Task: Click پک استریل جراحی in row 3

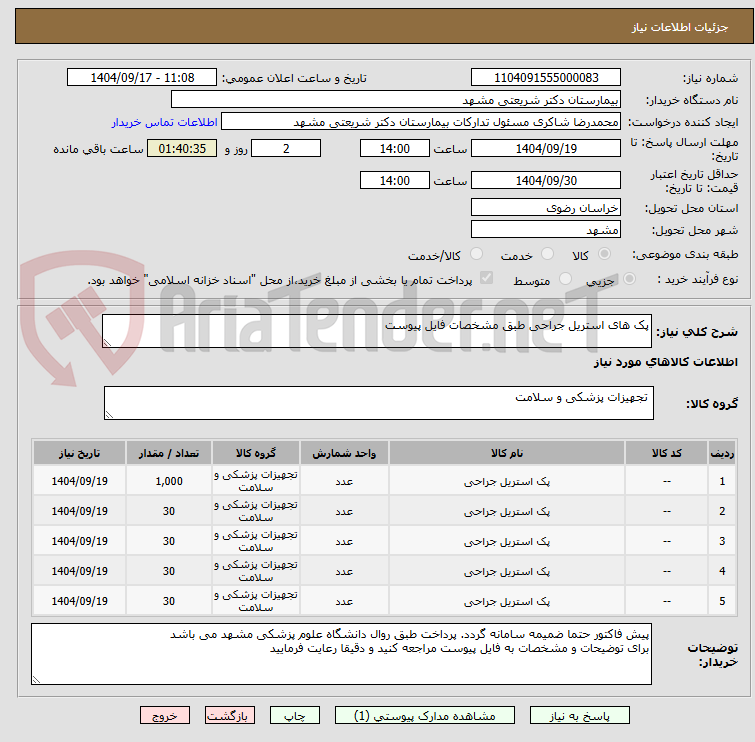Action: [507, 542]
